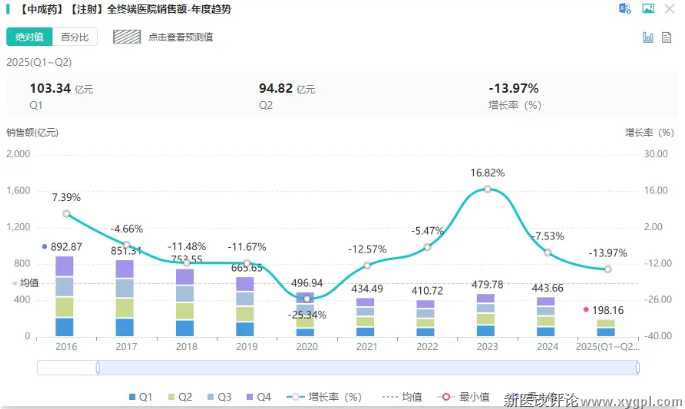Save chart as image icon

click(648, 9)
